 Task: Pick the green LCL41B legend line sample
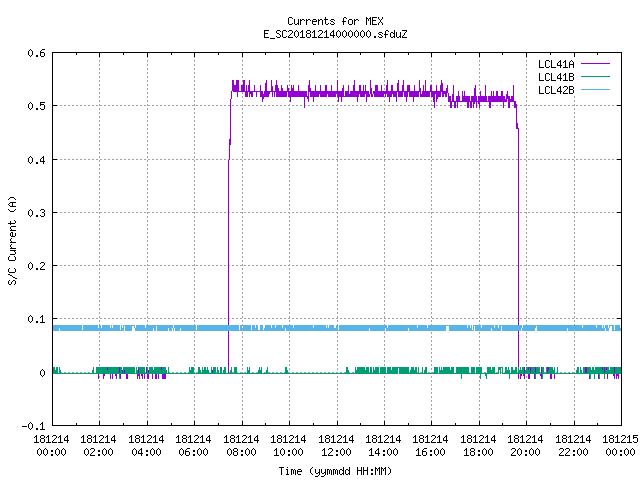pos(595,77)
